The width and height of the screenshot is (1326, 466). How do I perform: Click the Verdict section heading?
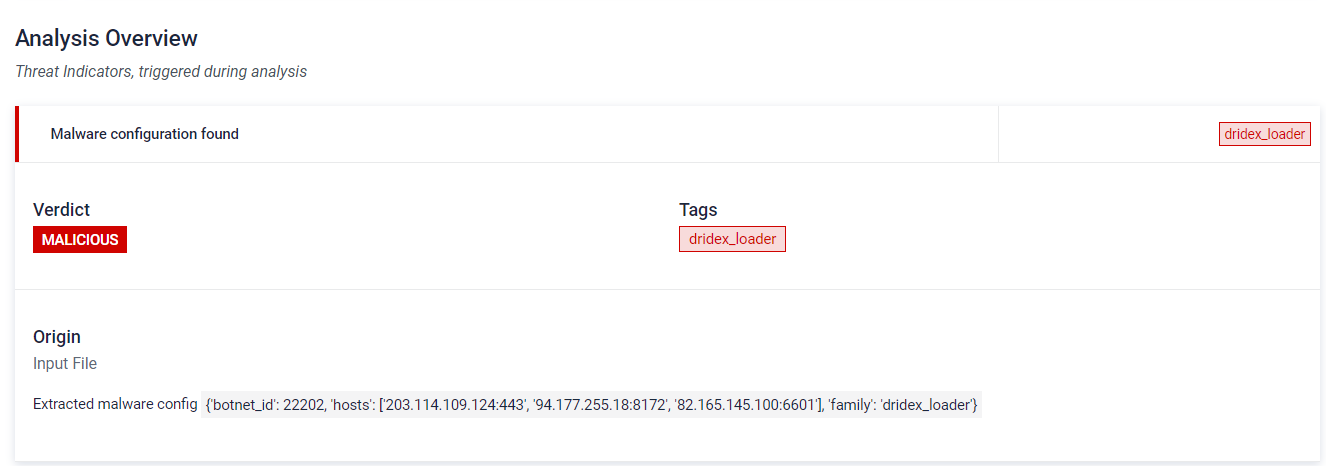coord(61,210)
